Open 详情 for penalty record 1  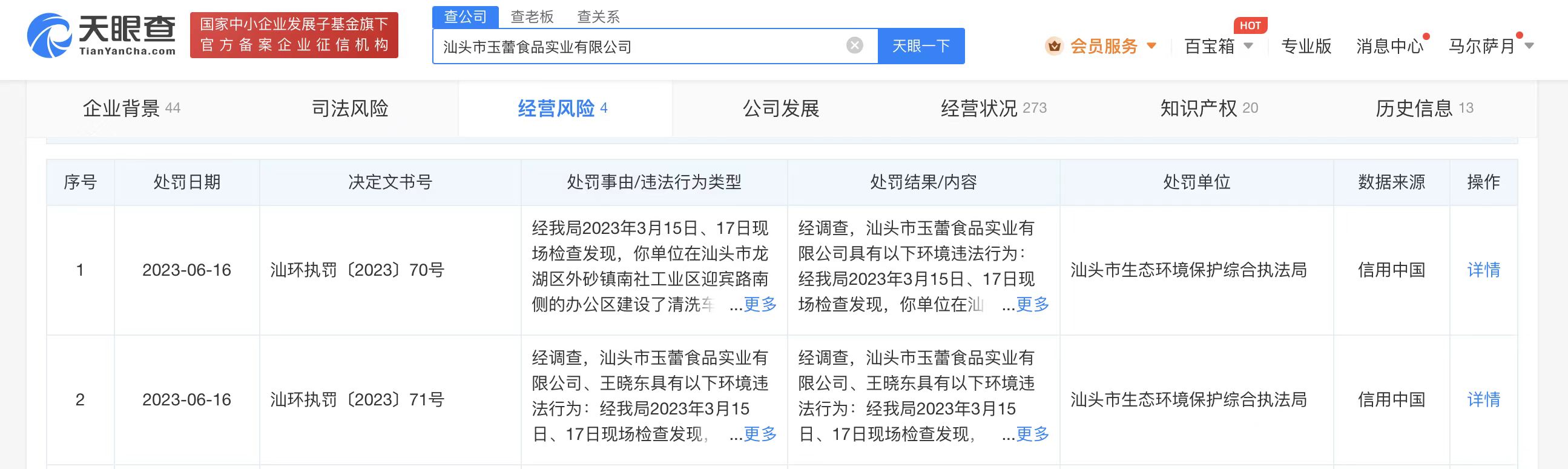[x=1483, y=270]
